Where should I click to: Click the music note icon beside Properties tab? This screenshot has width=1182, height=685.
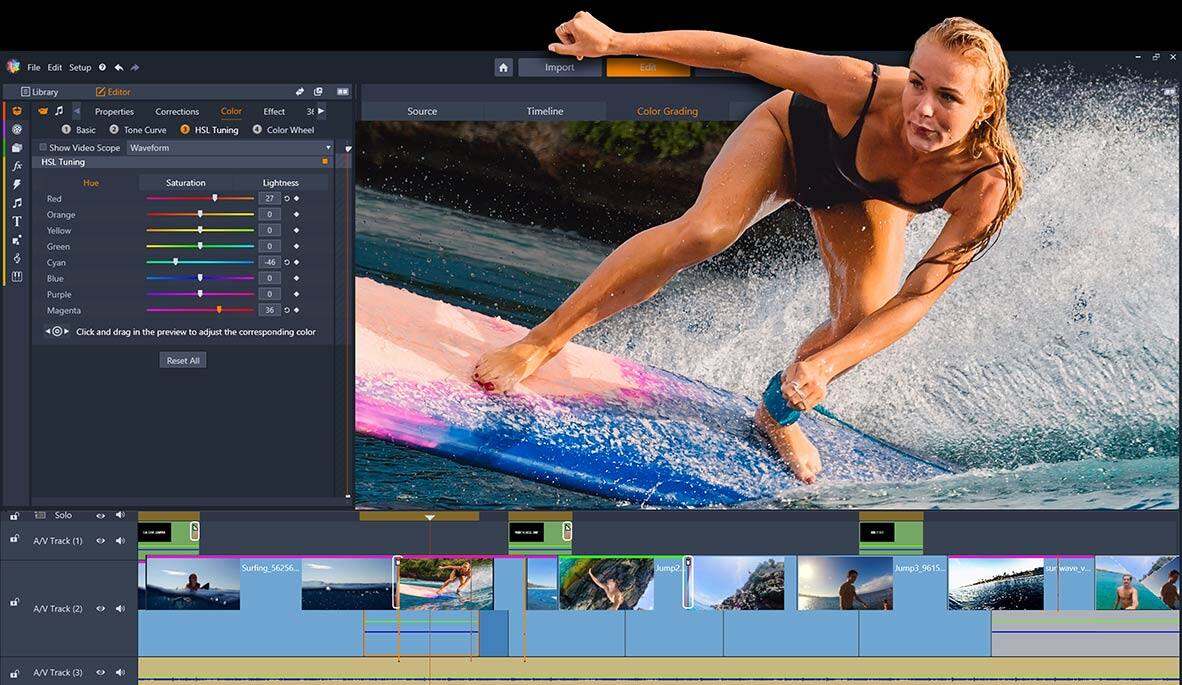tap(59, 111)
